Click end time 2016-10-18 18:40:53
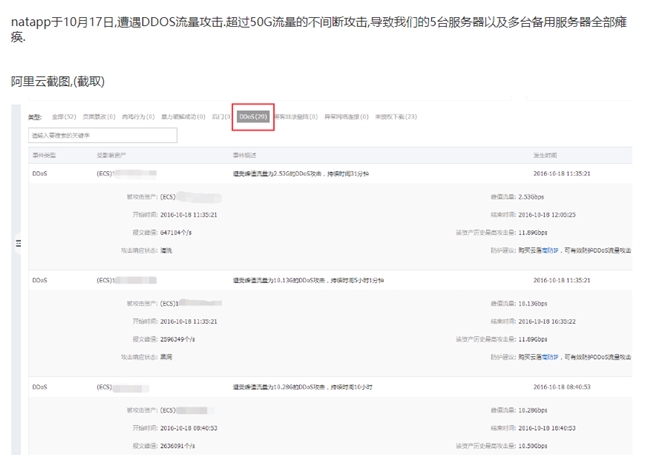The width and height of the screenshot is (650, 468). click(547, 428)
